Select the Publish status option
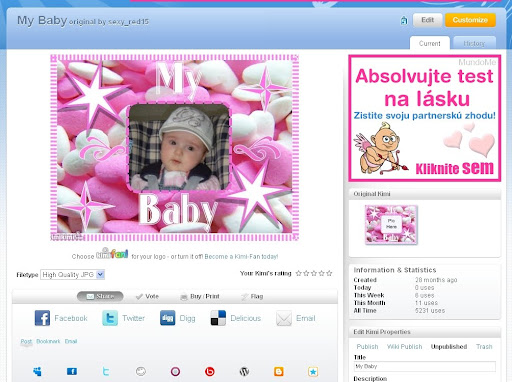The image size is (512, 382). point(367,347)
